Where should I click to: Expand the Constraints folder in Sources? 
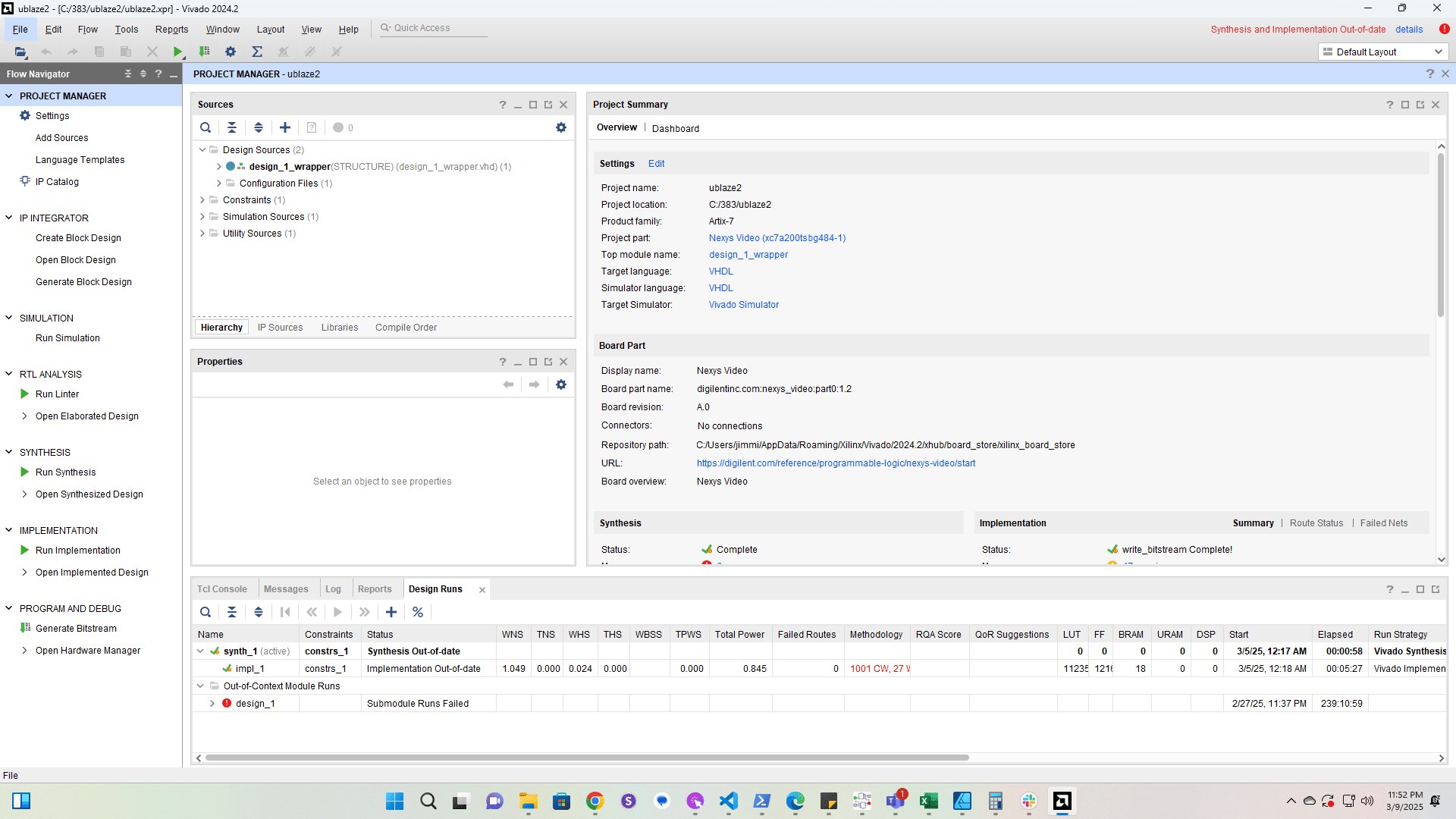(x=202, y=200)
